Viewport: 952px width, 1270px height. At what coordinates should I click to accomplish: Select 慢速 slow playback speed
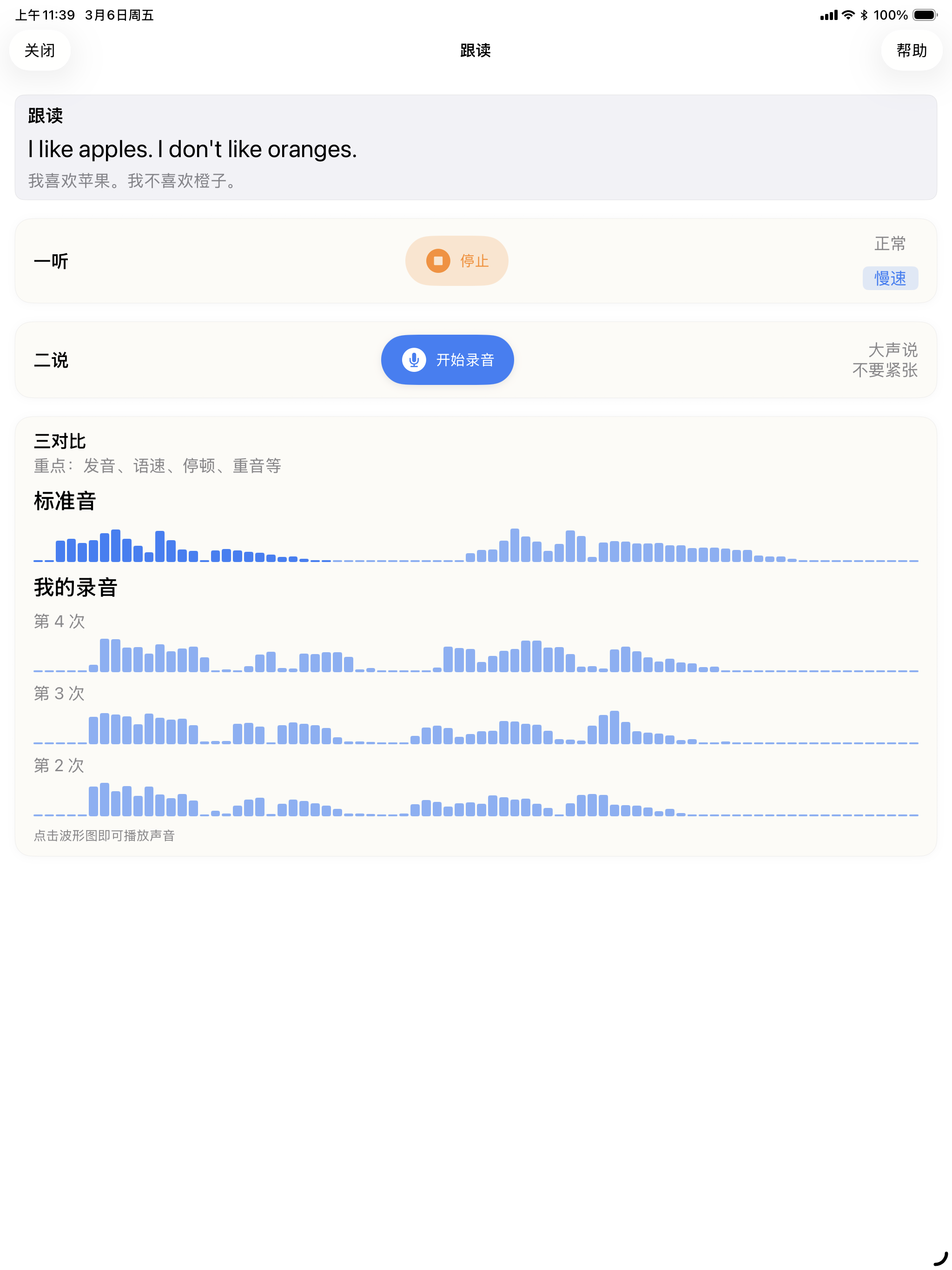point(890,278)
